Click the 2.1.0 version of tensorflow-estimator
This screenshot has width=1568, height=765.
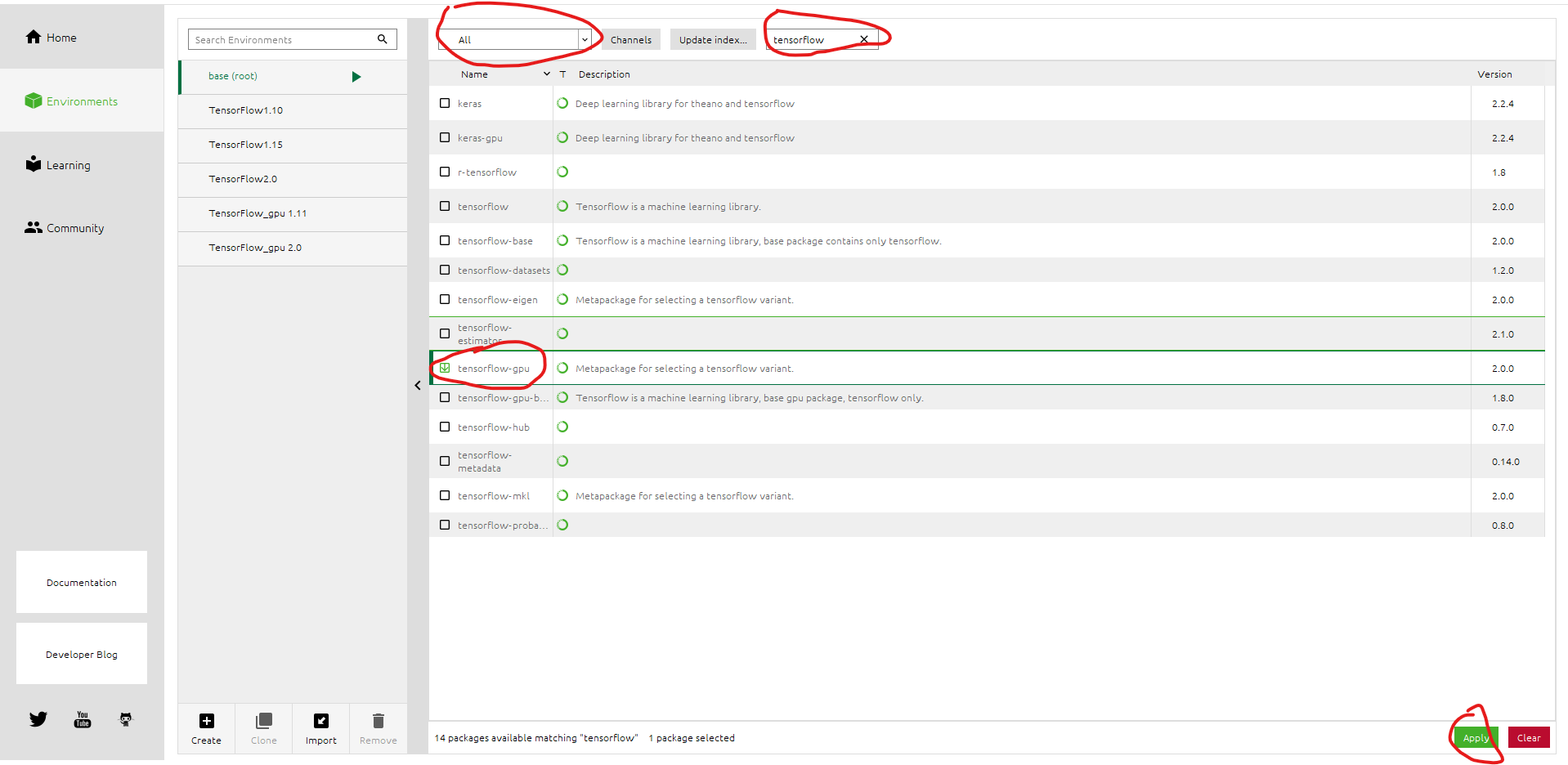pyautogui.click(x=1503, y=334)
